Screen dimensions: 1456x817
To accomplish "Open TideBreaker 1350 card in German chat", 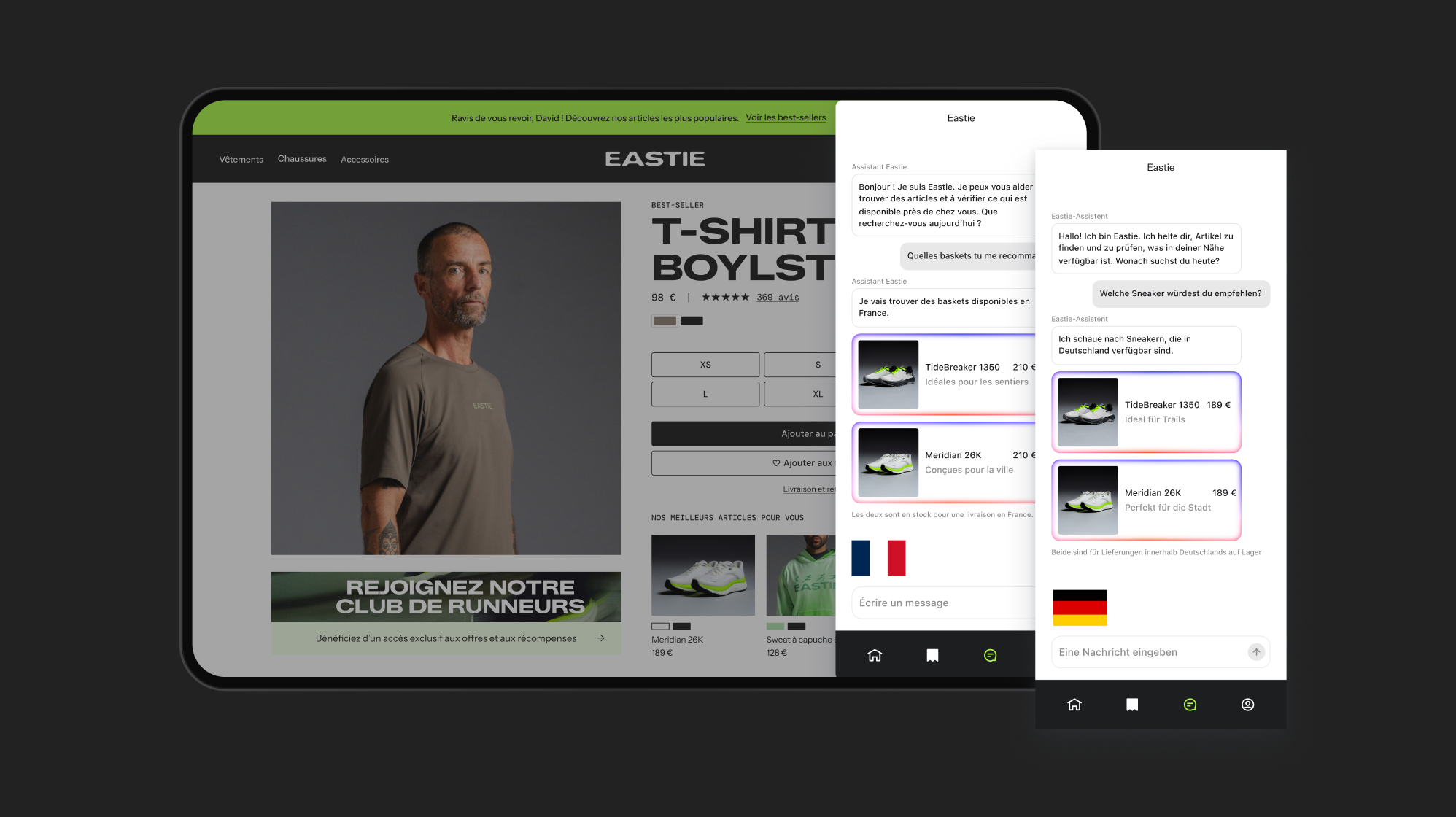I will pyautogui.click(x=1146, y=412).
